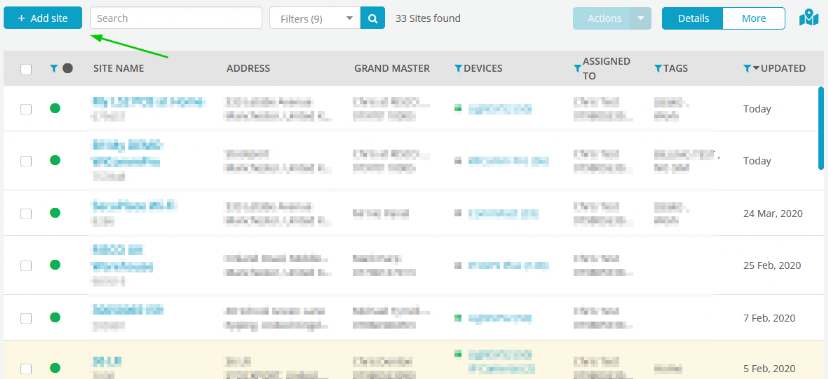Focus the Search input field
The height and width of the screenshot is (379, 828).
coord(176,18)
